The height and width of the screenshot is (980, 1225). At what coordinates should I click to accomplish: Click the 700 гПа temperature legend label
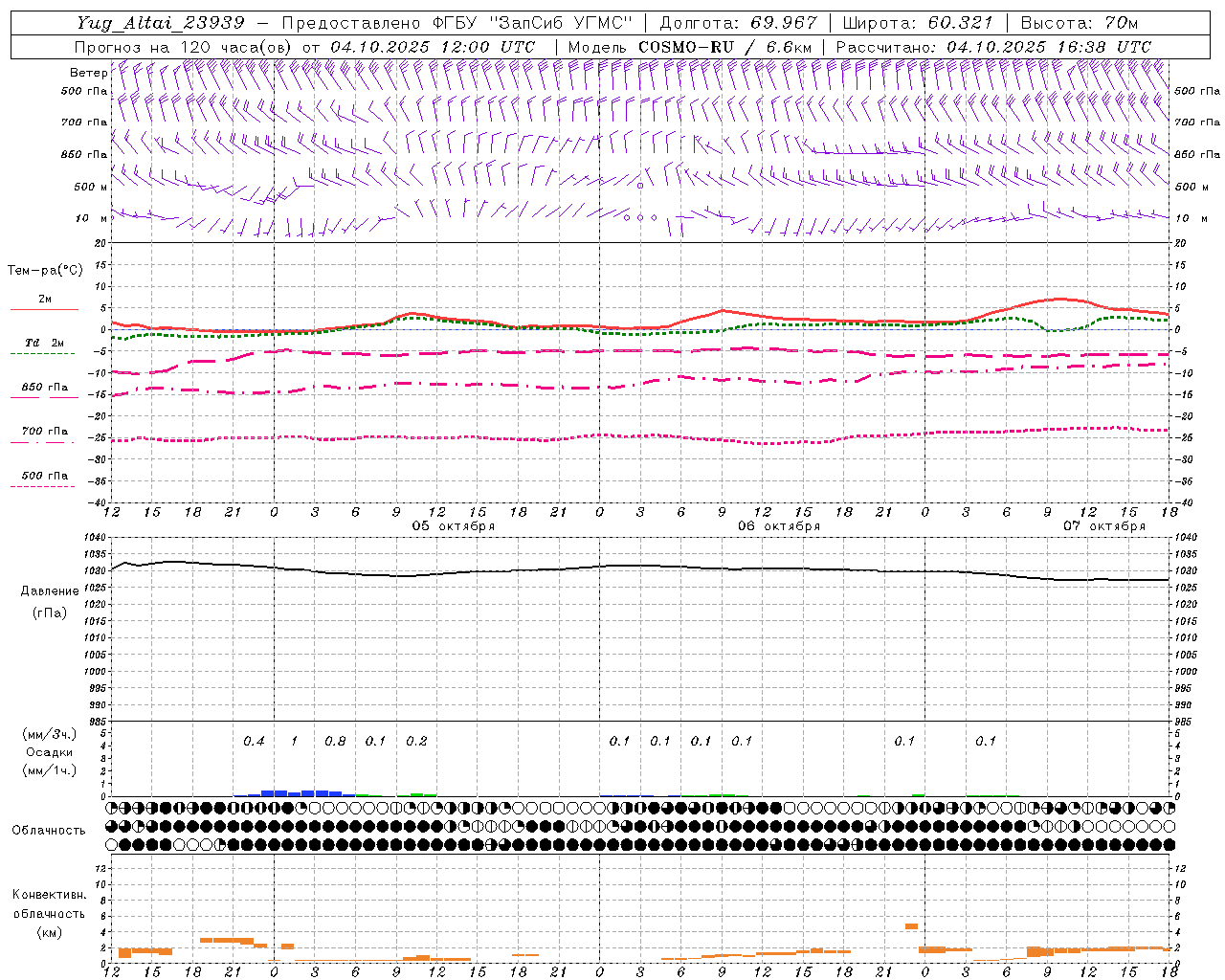pos(45,432)
